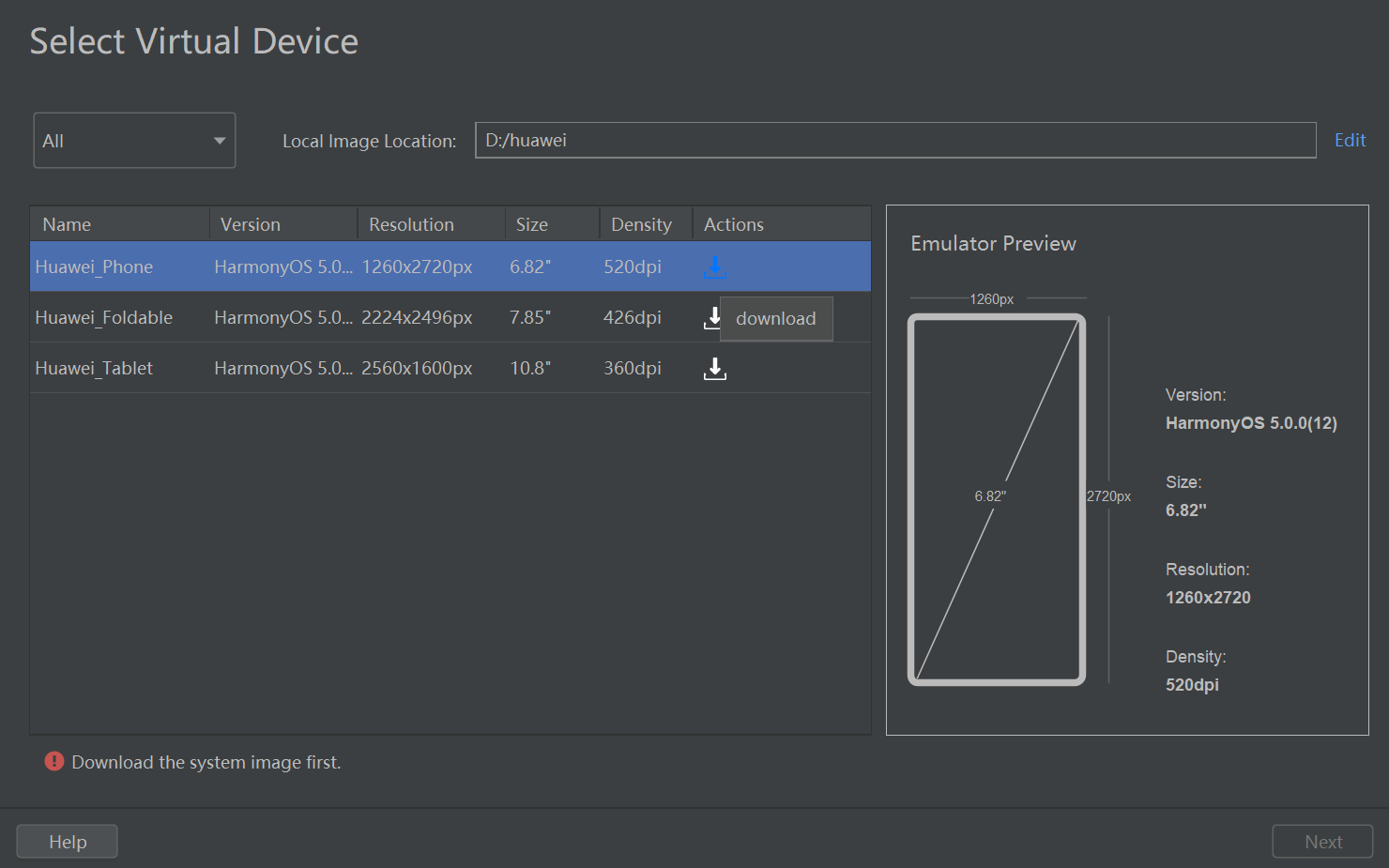Click the Next button
The height and width of the screenshot is (868, 1389).
[x=1322, y=842]
